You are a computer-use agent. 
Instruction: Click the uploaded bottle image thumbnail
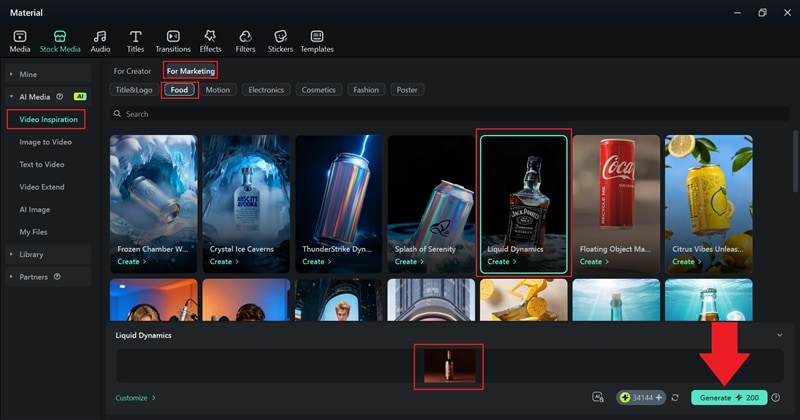coord(449,366)
